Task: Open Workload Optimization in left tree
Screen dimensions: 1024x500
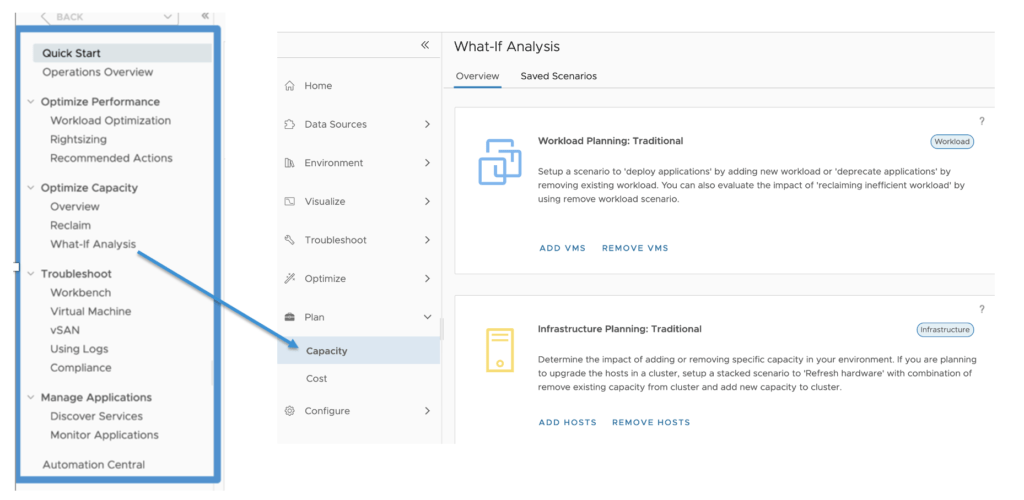Action: (110, 121)
